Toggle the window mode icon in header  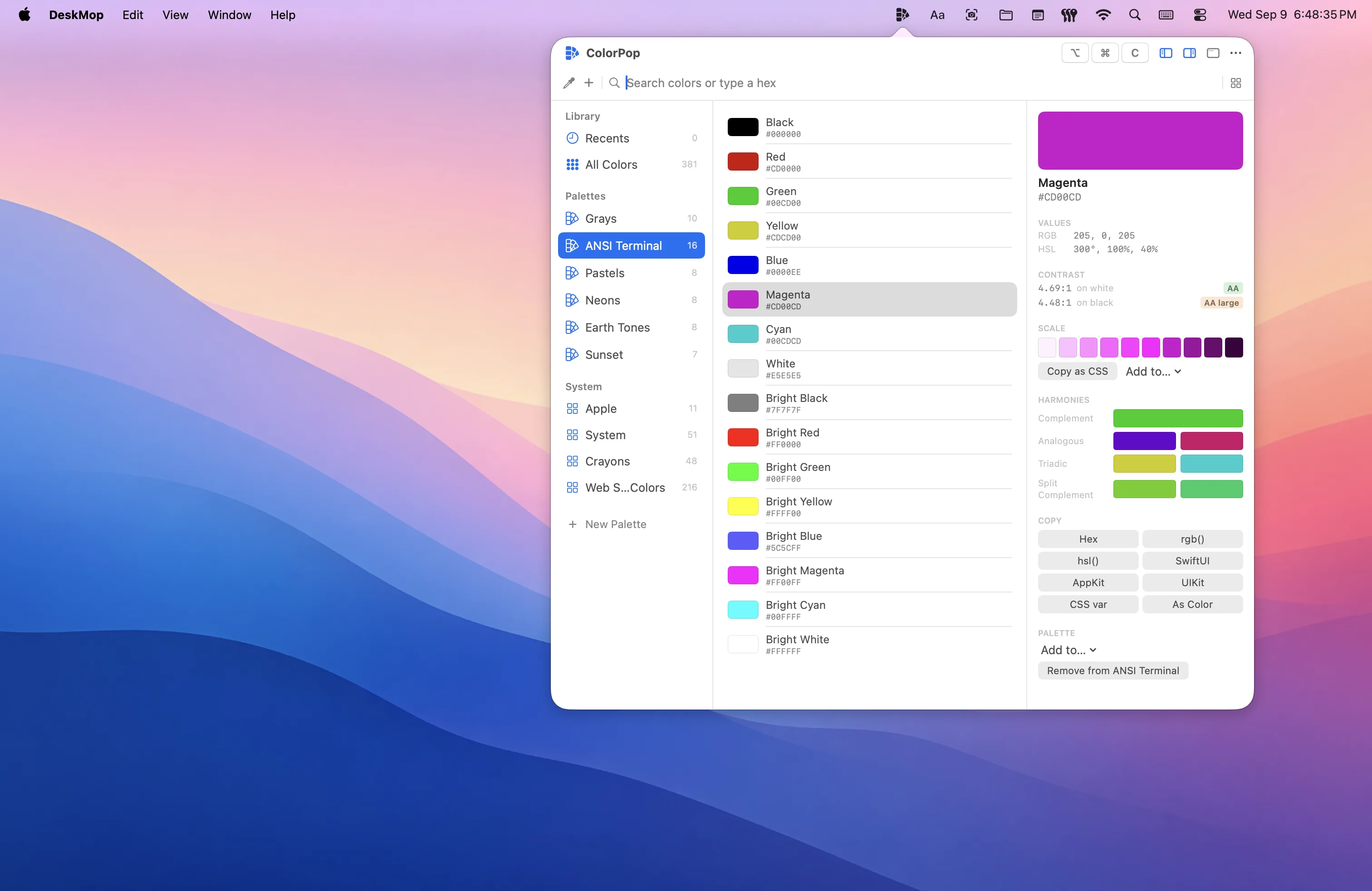pos(1212,53)
